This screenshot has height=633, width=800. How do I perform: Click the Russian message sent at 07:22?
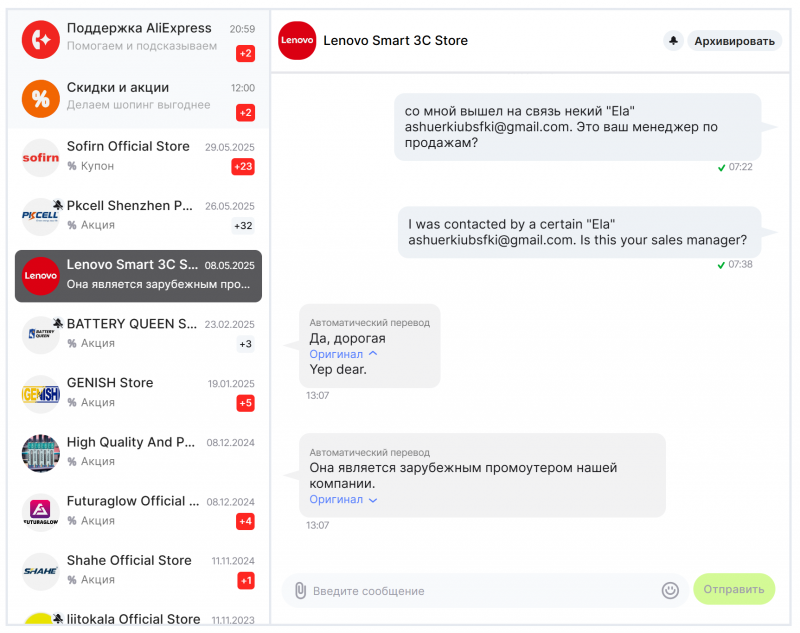click(578, 127)
